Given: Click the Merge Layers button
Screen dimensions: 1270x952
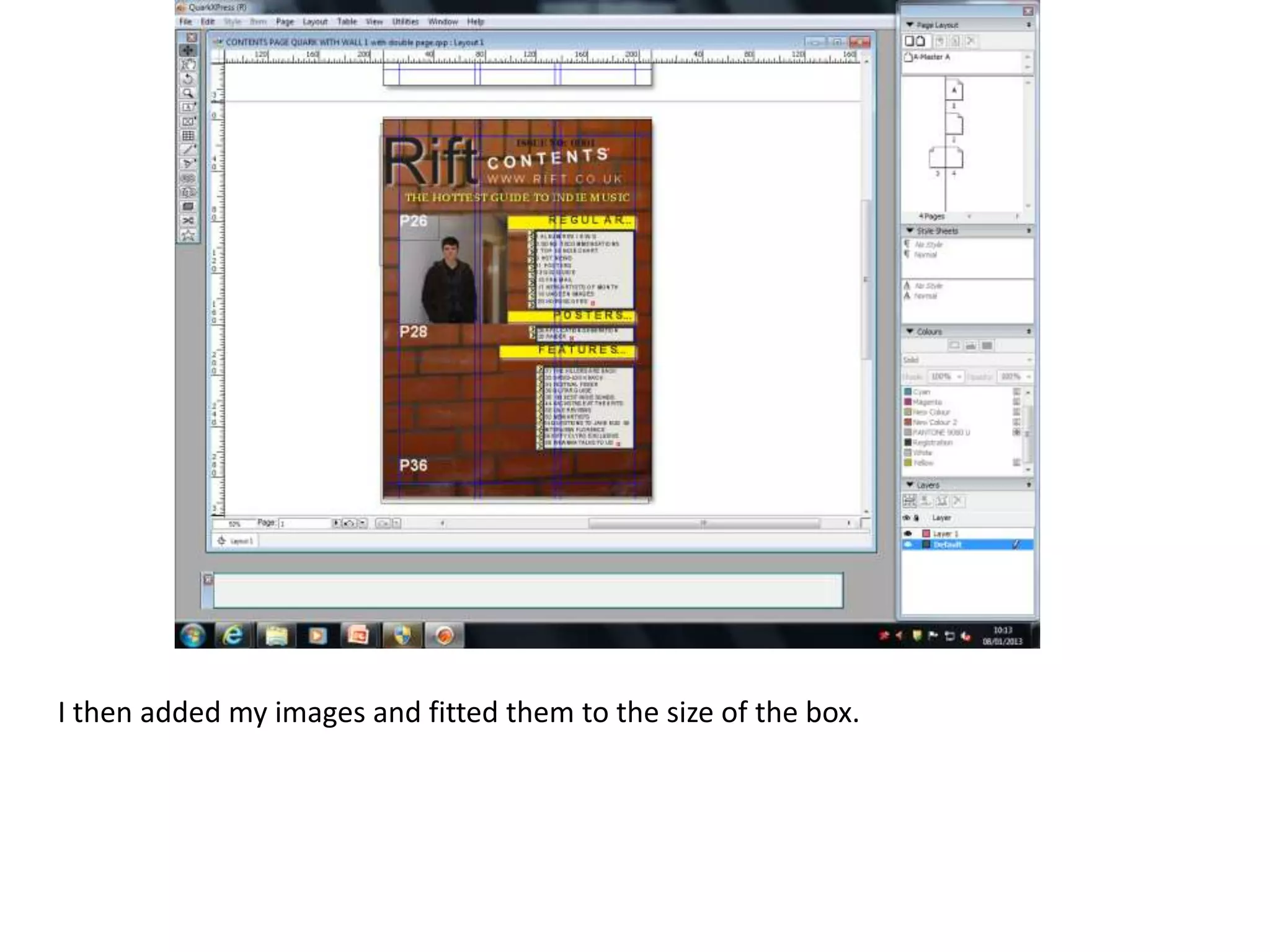Looking at the screenshot, I should [942, 501].
